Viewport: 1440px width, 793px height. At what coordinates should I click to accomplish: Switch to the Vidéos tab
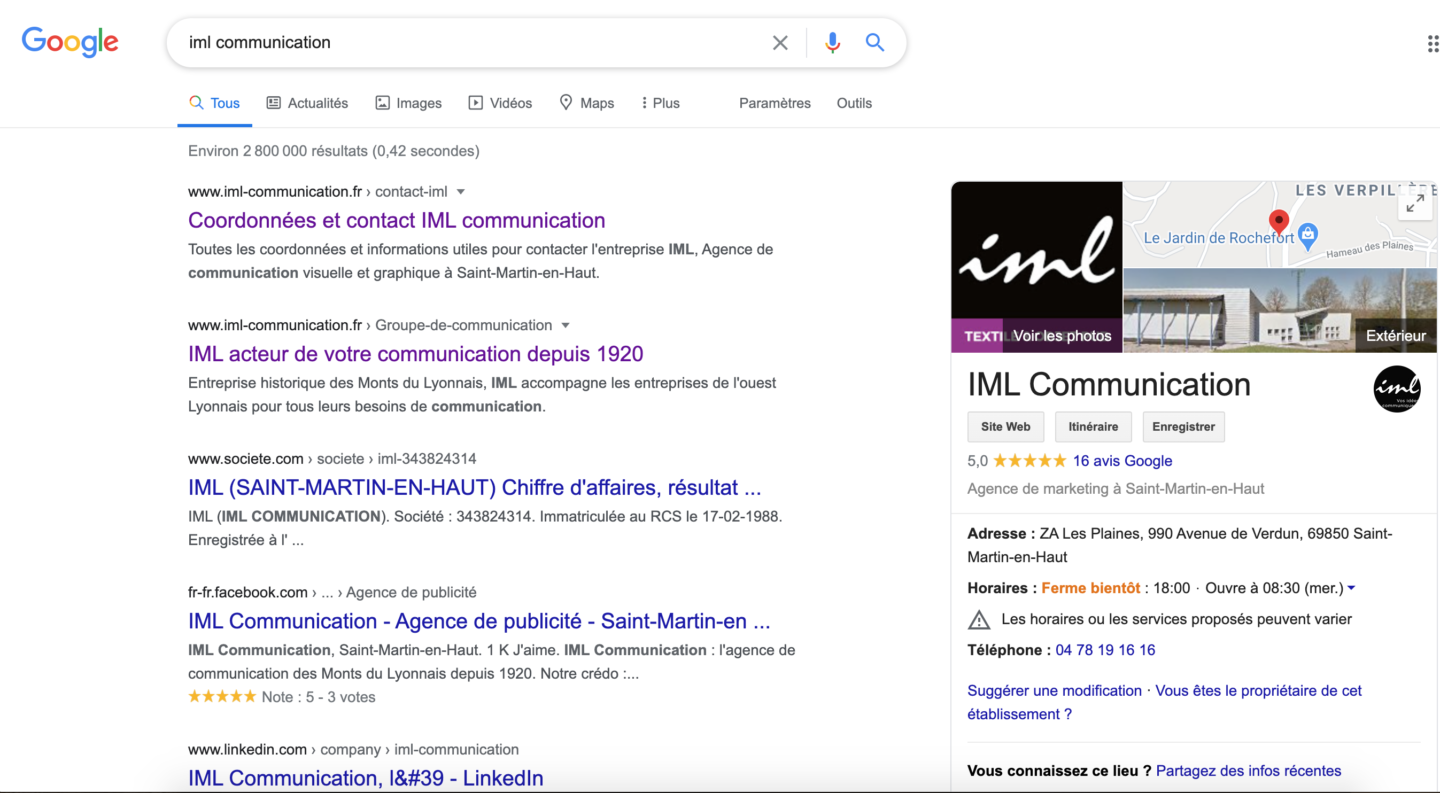coord(500,102)
